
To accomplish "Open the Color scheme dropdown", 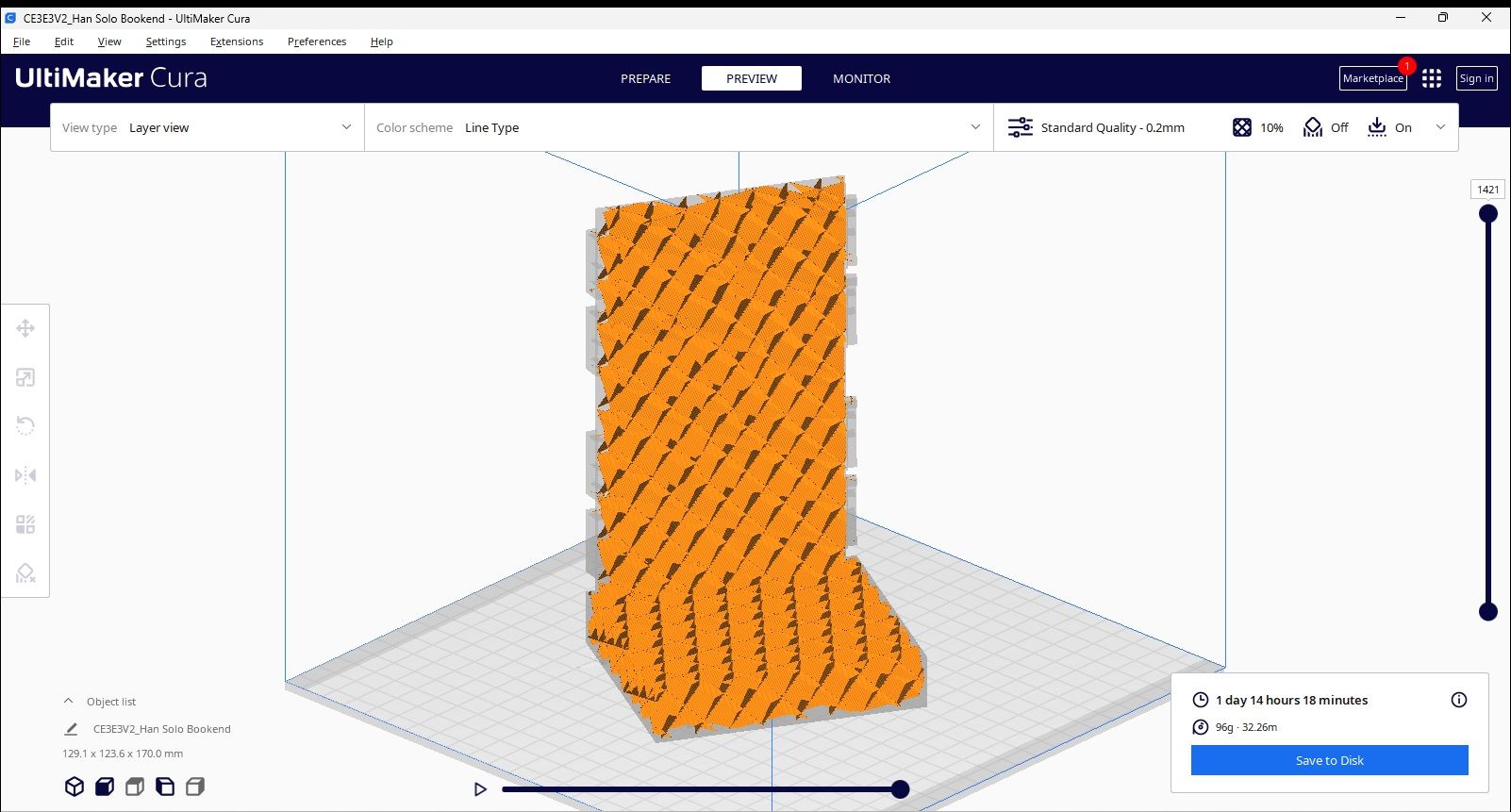I will [679, 127].
